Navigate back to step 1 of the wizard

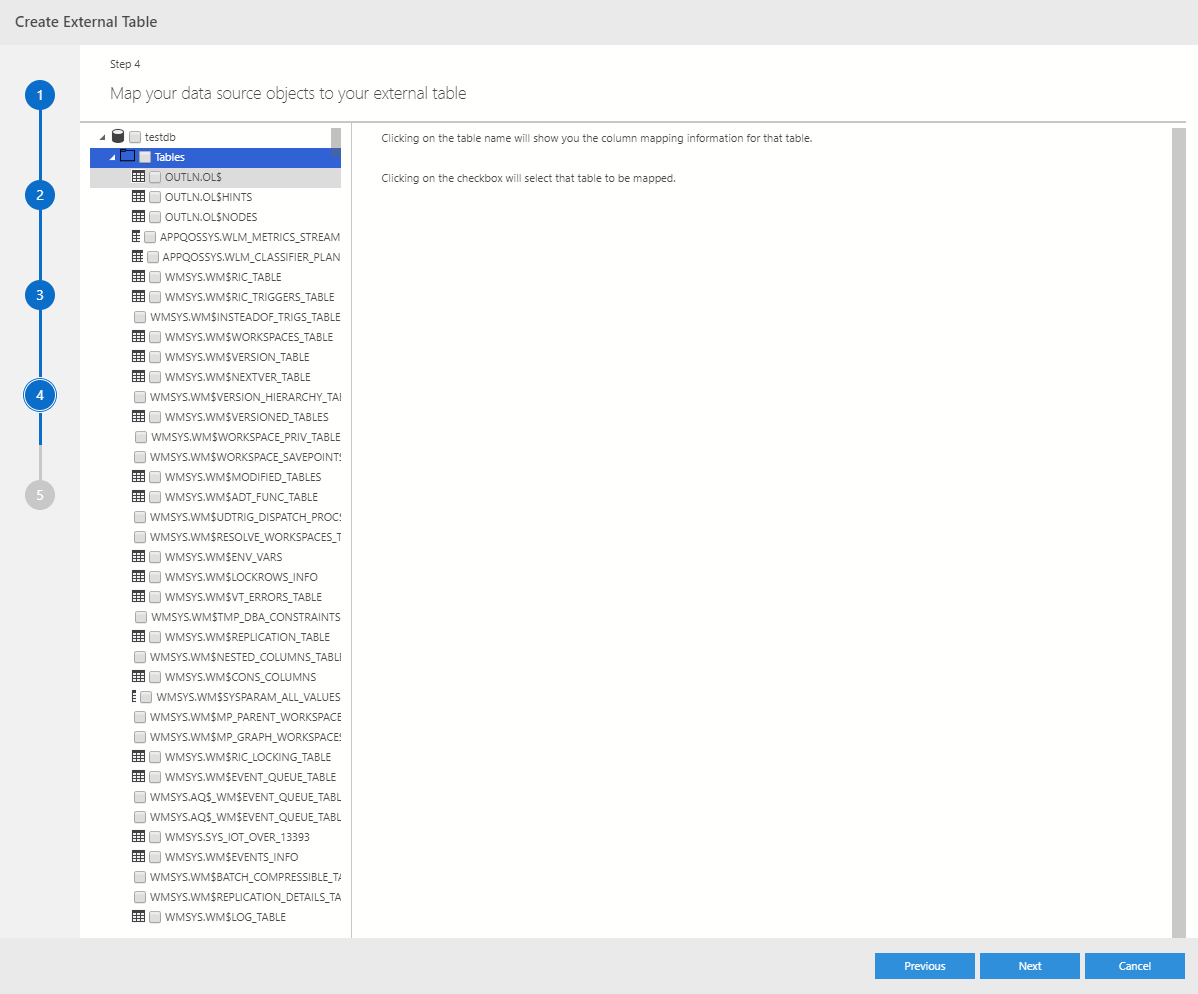coord(39,94)
